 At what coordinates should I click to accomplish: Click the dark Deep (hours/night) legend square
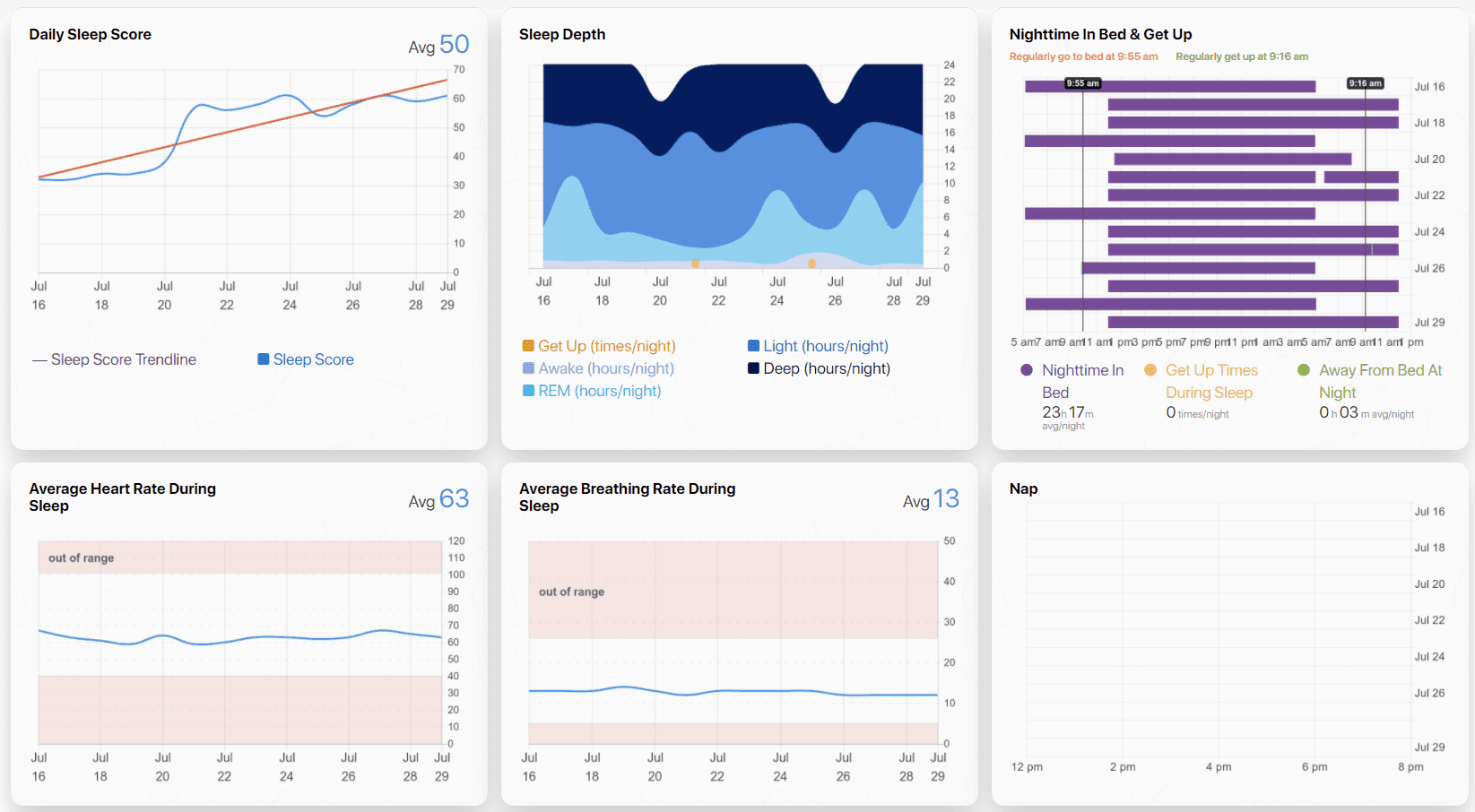[753, 368]
